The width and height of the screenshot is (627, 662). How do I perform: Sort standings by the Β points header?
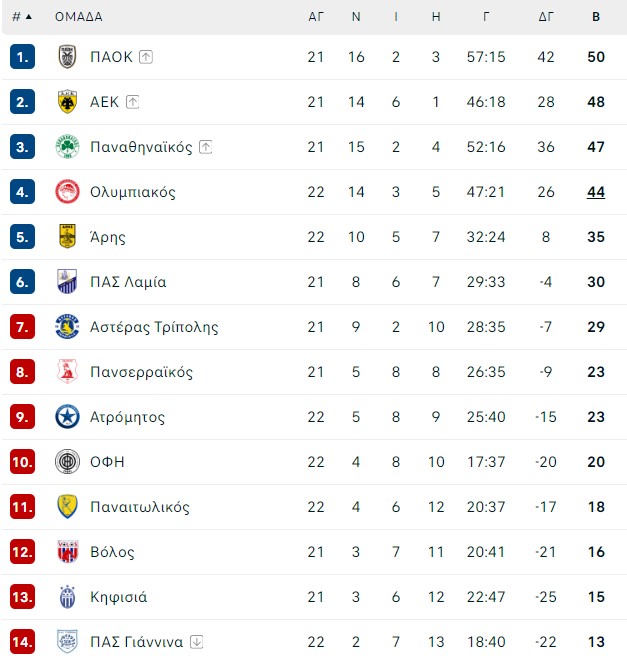coord(596,17)
